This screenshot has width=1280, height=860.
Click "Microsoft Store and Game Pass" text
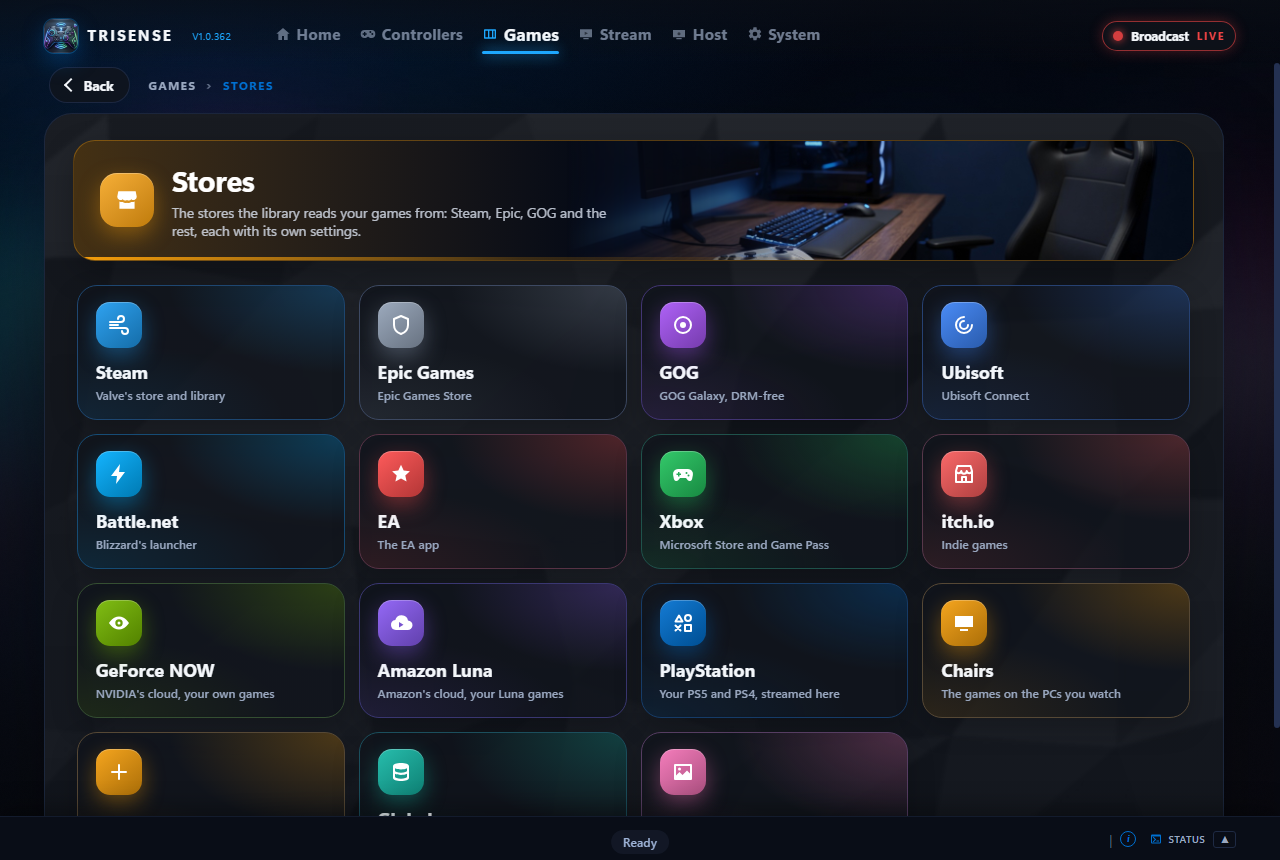(x=744, y=545)
